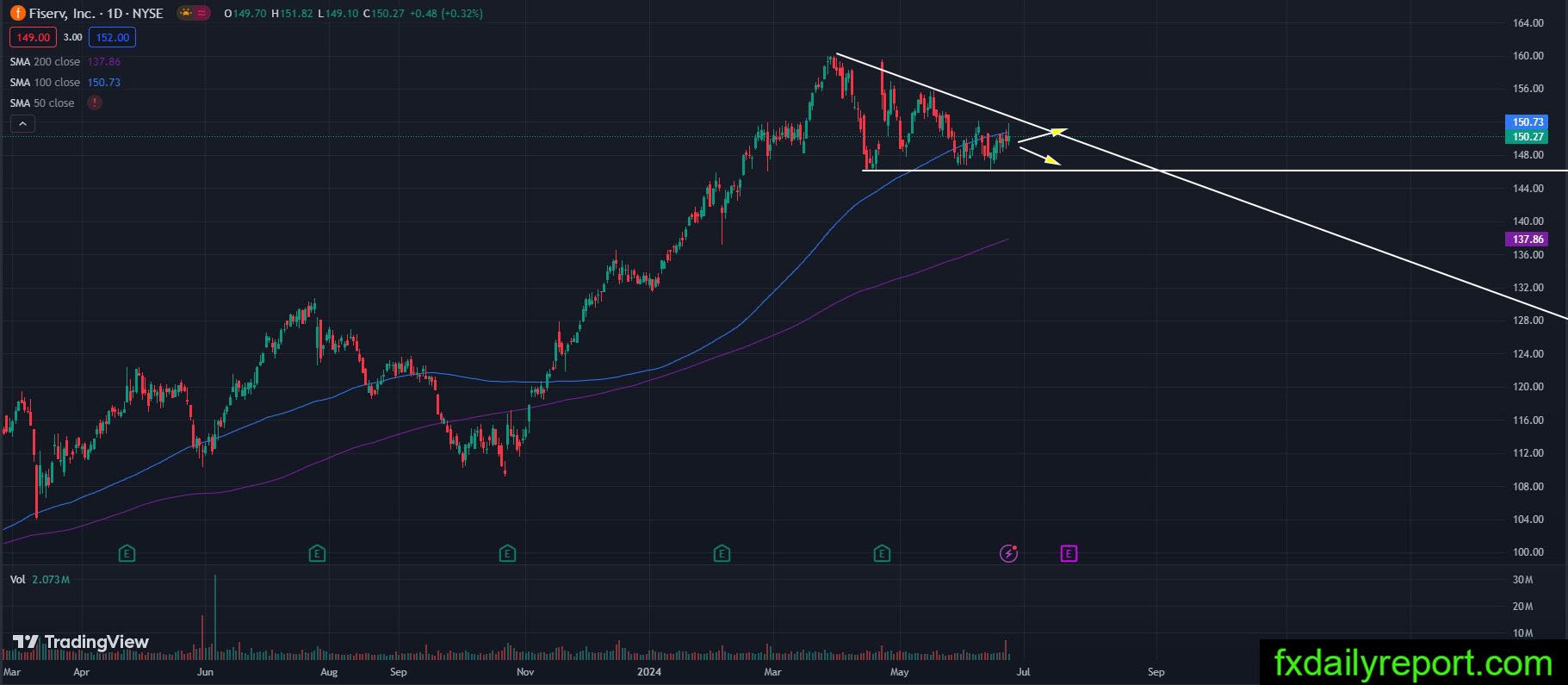Click the close value C150.27

pyautogui.click(x=384, y=14)
